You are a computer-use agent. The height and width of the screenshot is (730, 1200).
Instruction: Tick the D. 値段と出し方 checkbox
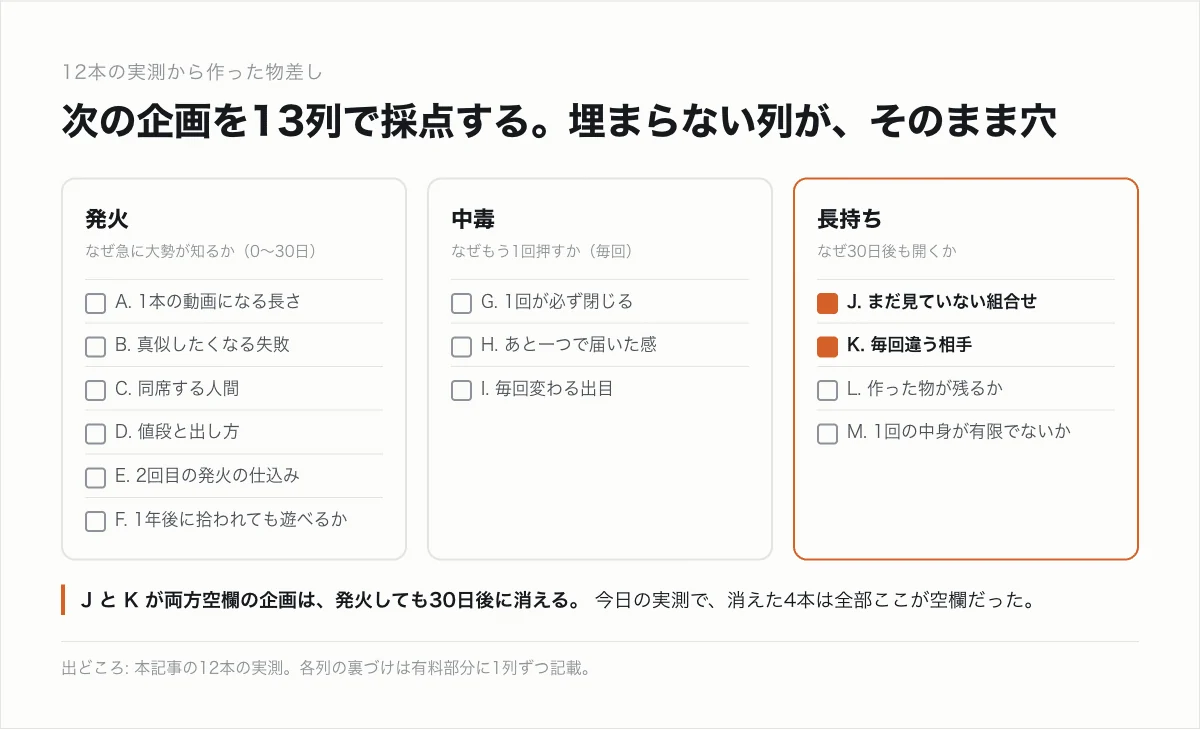click(95, 434)
